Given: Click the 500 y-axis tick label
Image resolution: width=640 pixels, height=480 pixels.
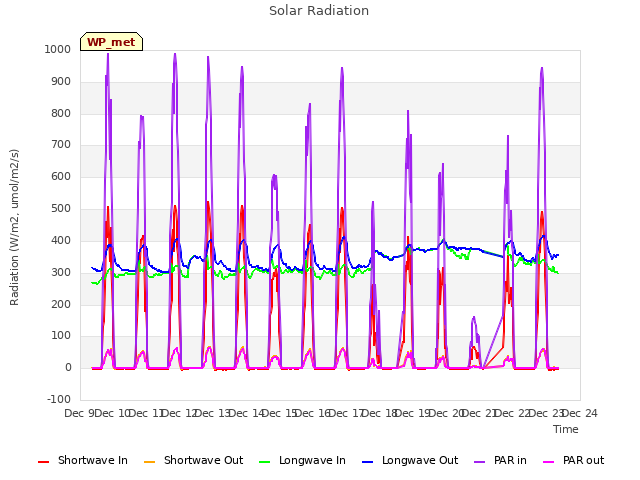Looking at the screenshot, I should (x=61, y=208).
